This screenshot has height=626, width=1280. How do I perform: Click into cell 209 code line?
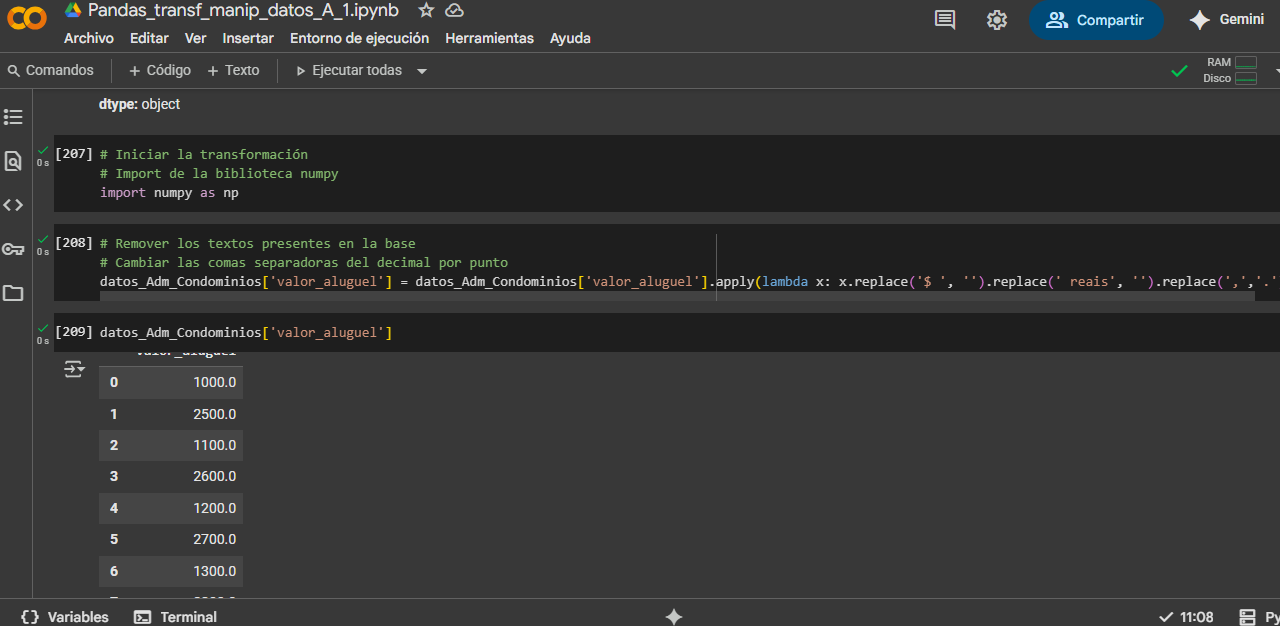[246, 332]
